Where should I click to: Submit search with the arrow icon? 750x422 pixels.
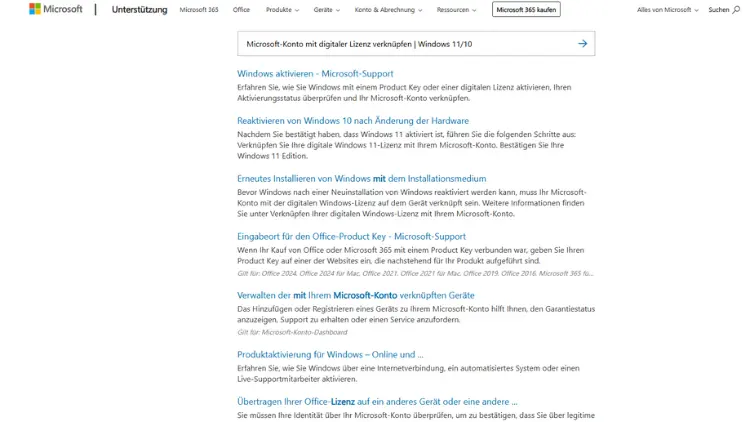[x=582, y=44]
